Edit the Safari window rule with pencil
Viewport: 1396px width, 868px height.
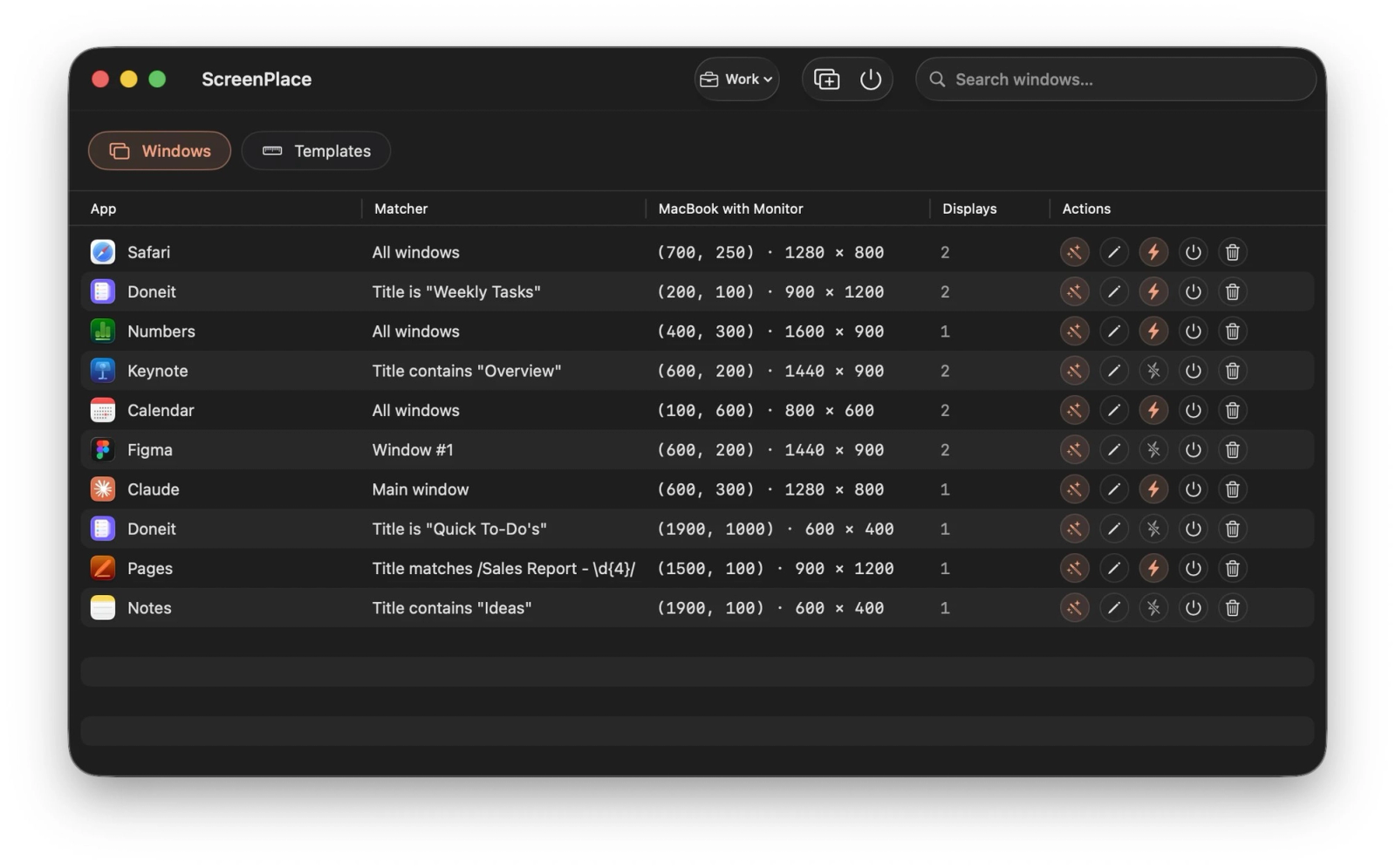tap(1113, 252)
